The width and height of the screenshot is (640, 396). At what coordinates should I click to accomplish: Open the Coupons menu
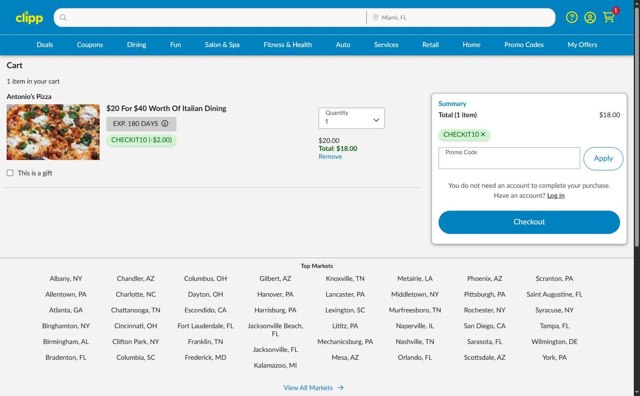[x=90, y=45]
